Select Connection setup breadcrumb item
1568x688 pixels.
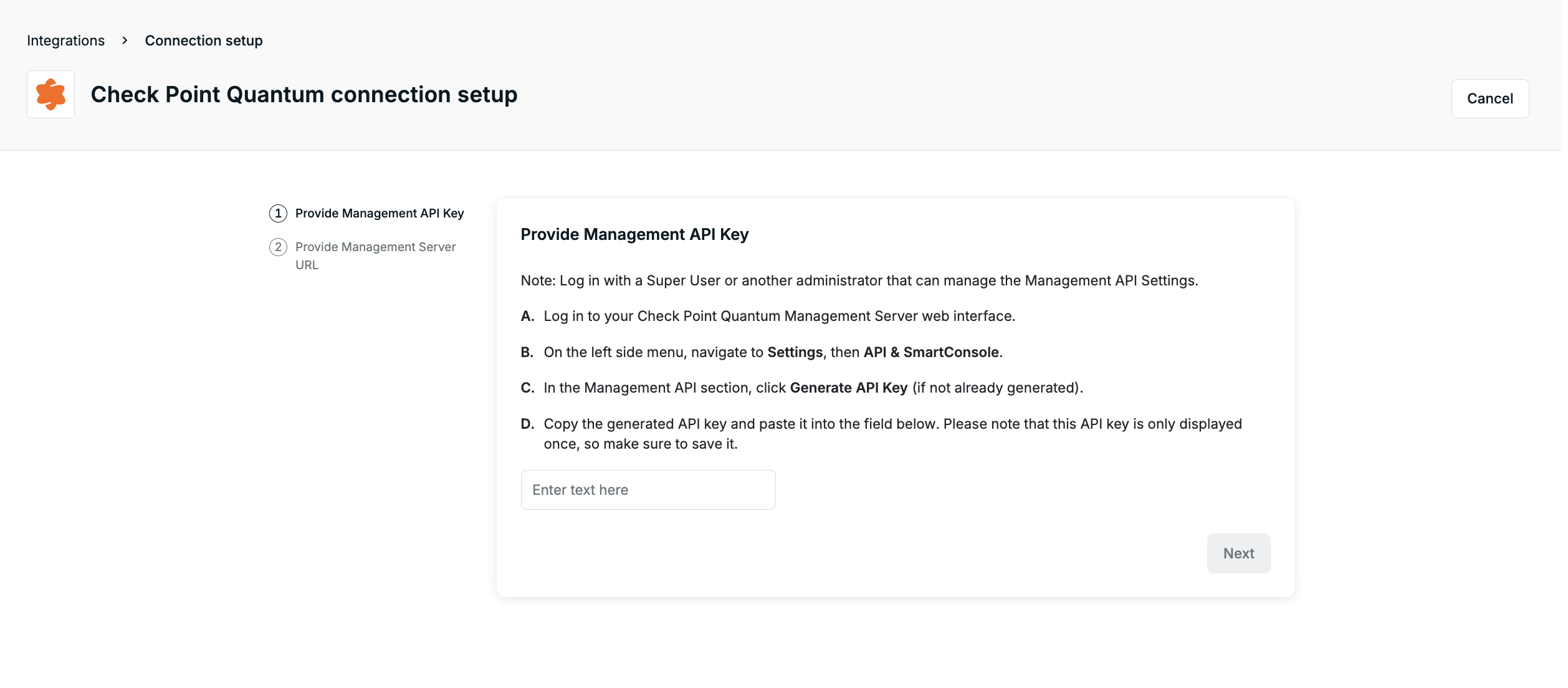coord(203,41)
